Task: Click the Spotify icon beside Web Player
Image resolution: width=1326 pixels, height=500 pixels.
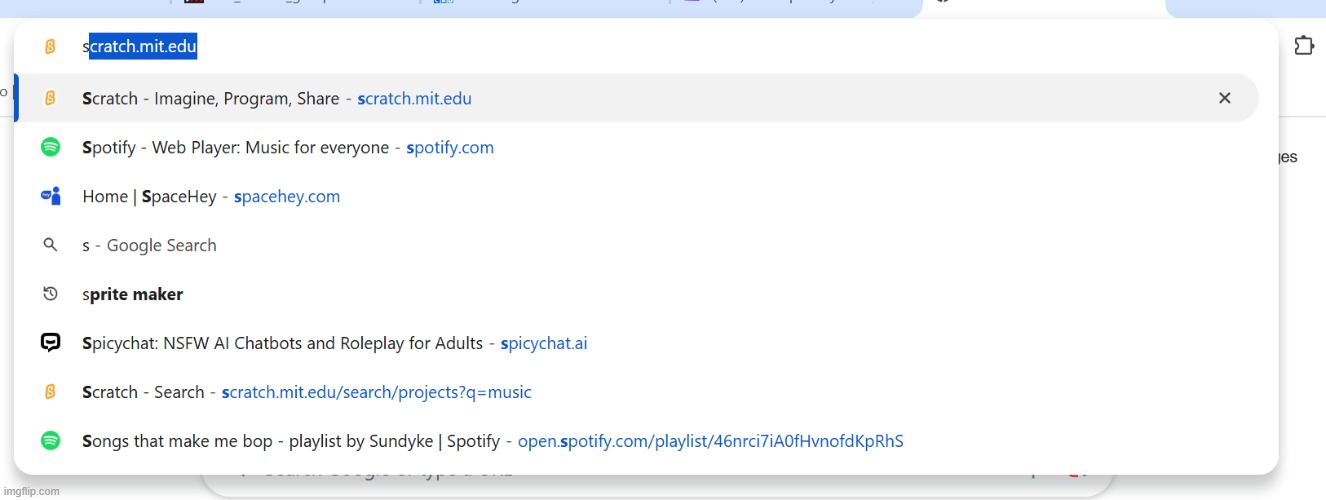Action: 50,147
